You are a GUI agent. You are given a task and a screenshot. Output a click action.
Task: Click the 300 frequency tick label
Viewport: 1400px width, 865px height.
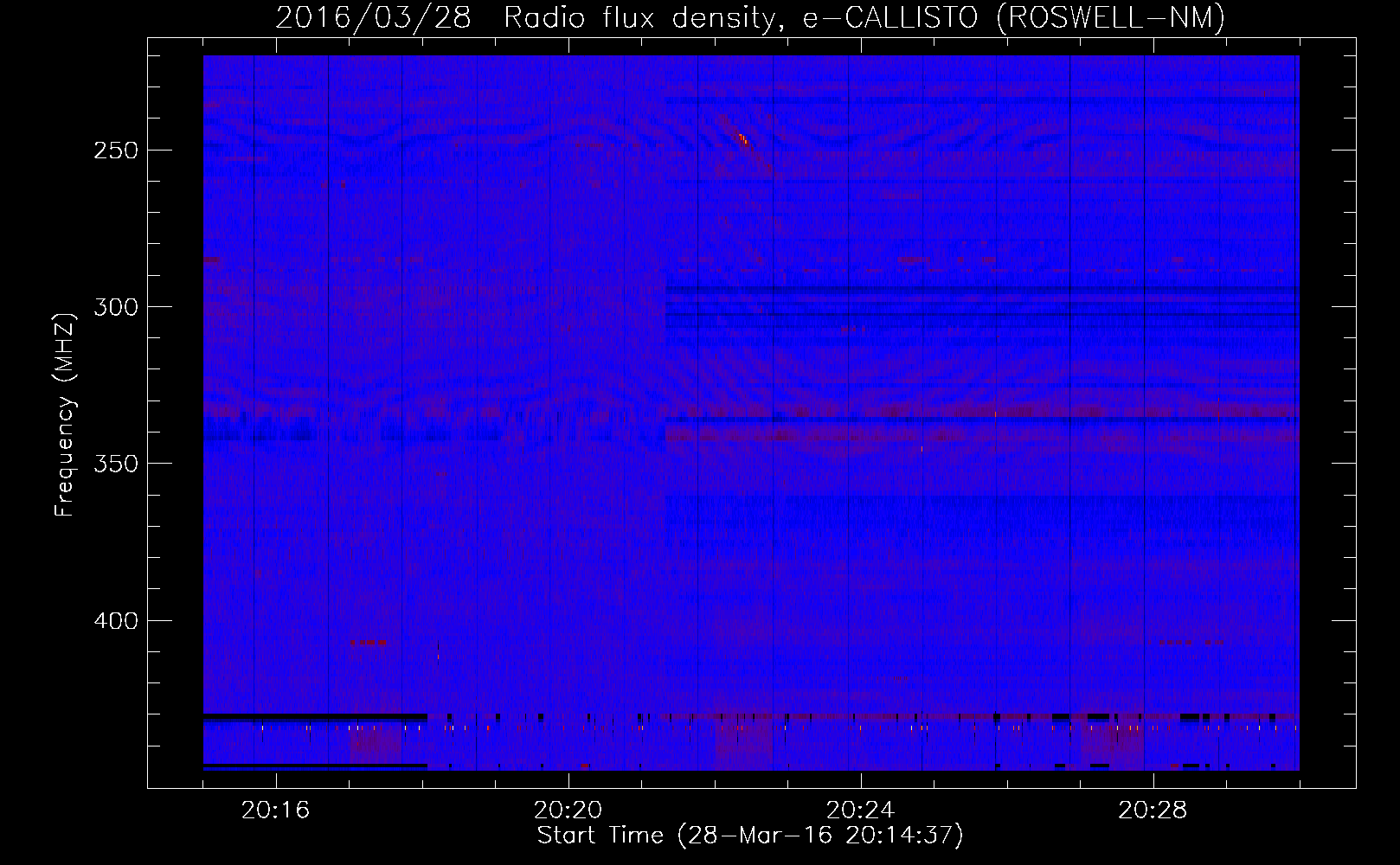[116, 307]
